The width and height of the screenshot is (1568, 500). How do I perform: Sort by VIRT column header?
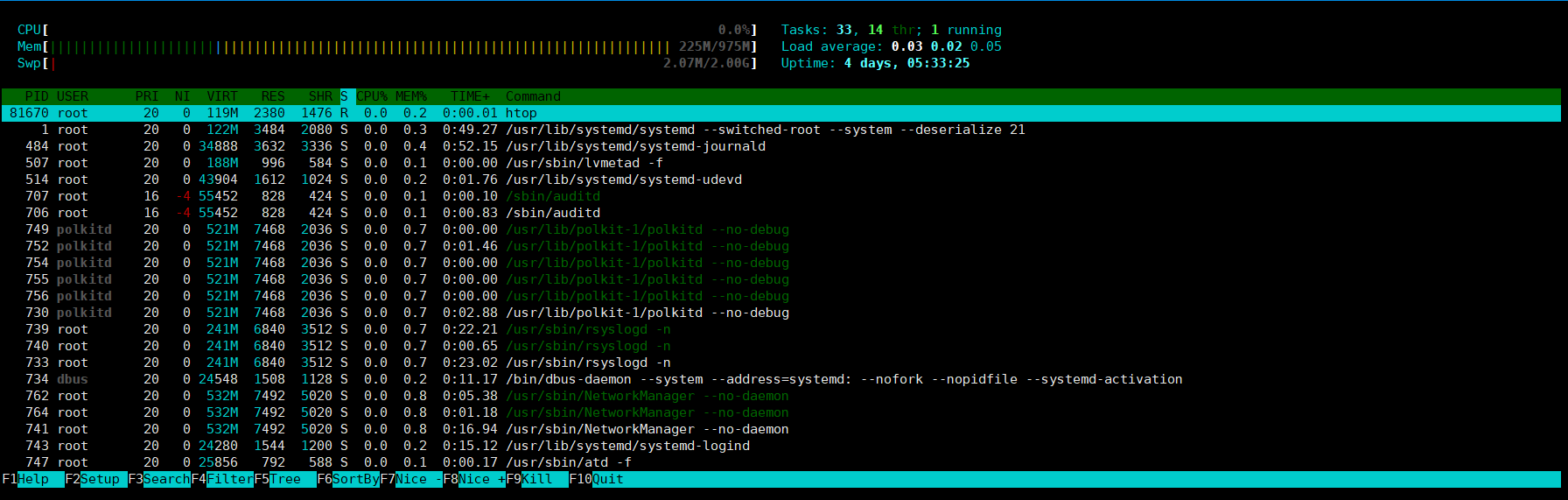click(x=222, y=96)
